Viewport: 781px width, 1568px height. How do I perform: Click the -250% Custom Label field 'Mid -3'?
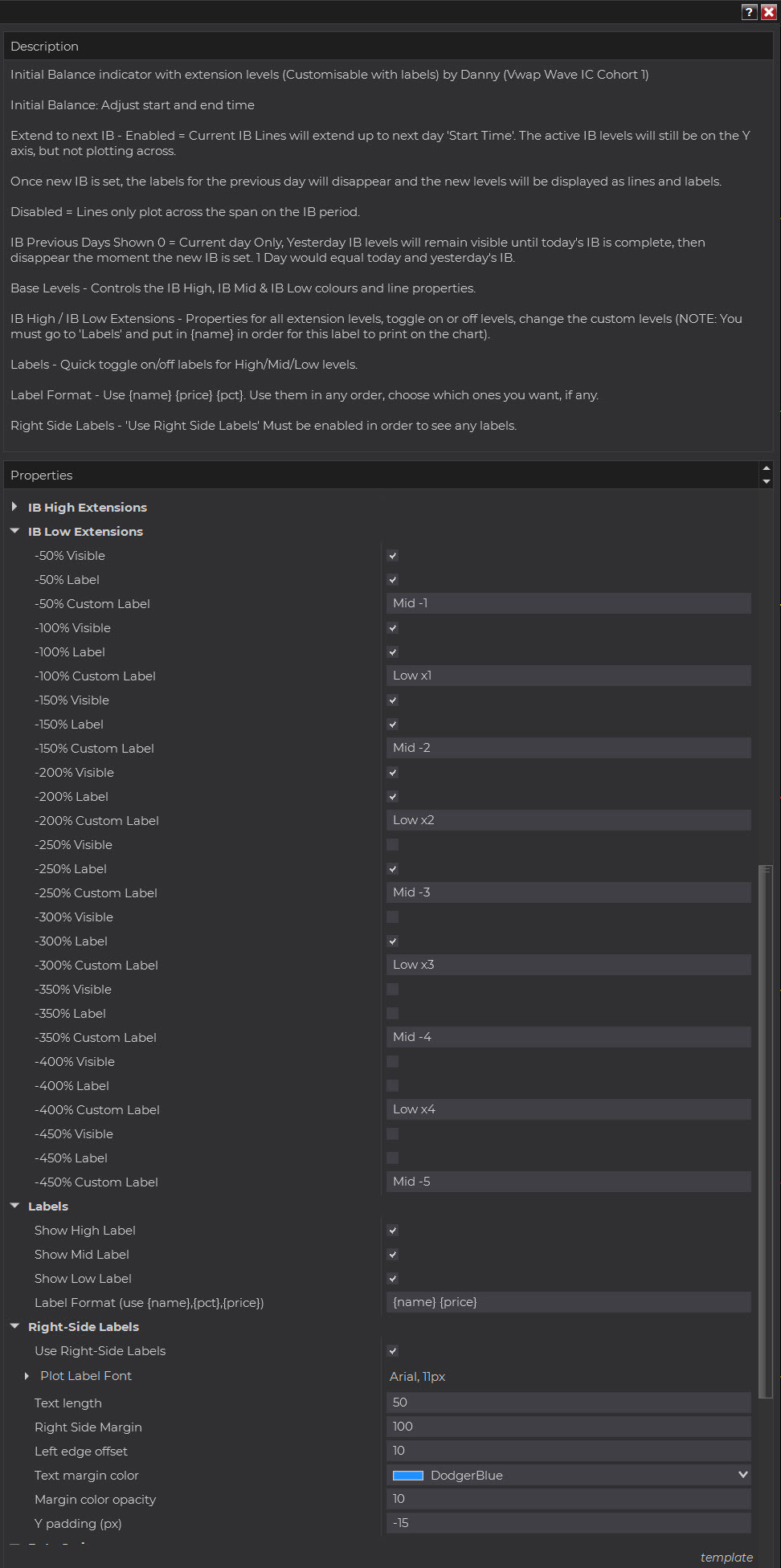[569, 892]
